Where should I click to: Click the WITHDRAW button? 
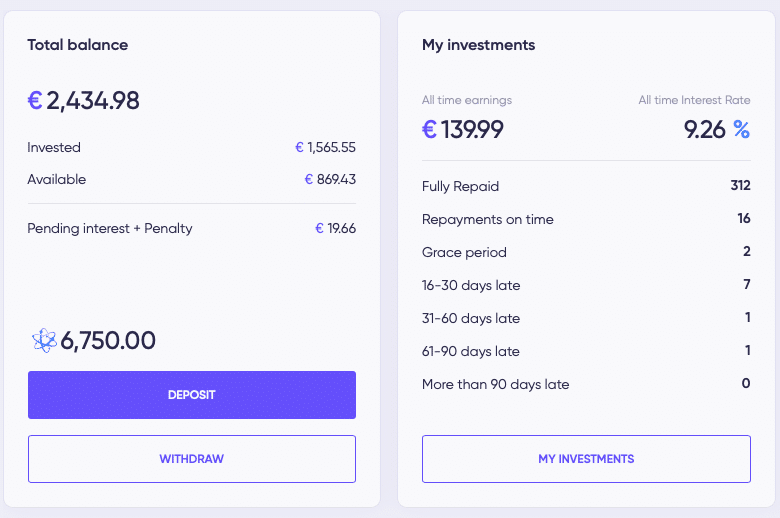(192, 459)
